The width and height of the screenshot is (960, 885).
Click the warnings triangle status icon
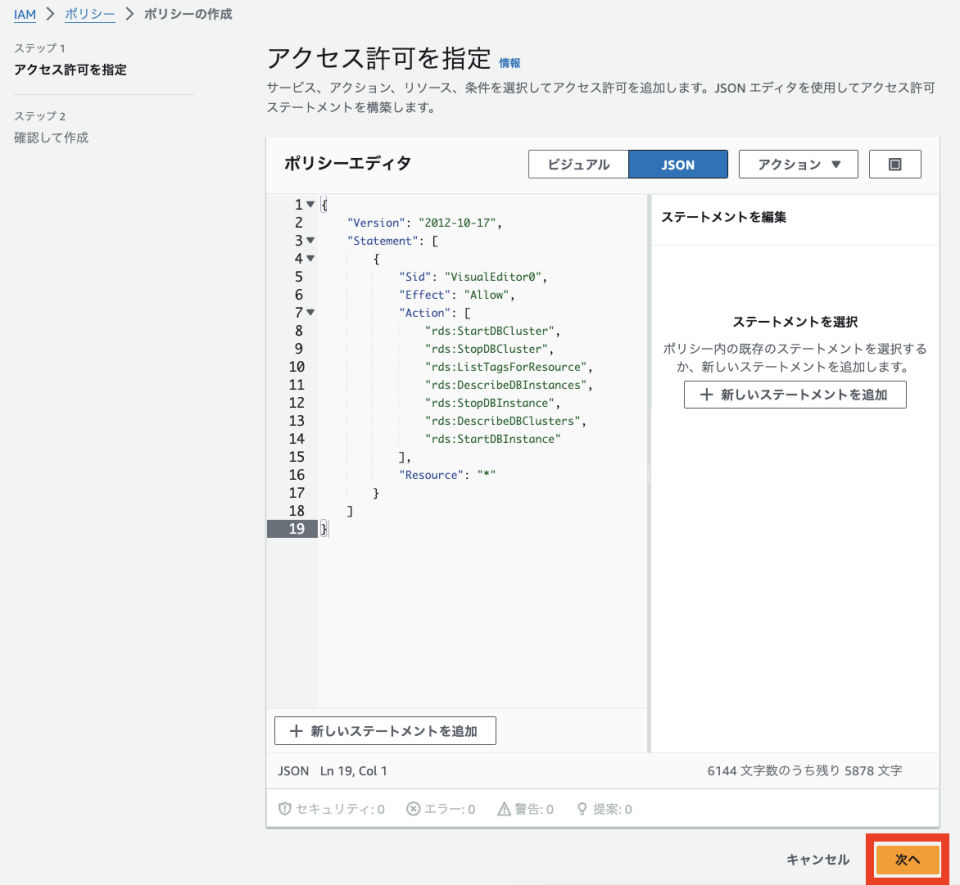[506, 809]
